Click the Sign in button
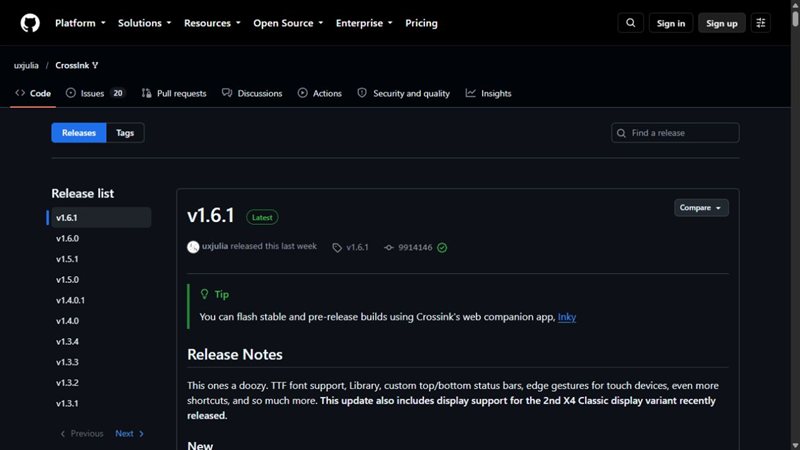Viewport: 800px width, 450px height. [x=670, y=23]
